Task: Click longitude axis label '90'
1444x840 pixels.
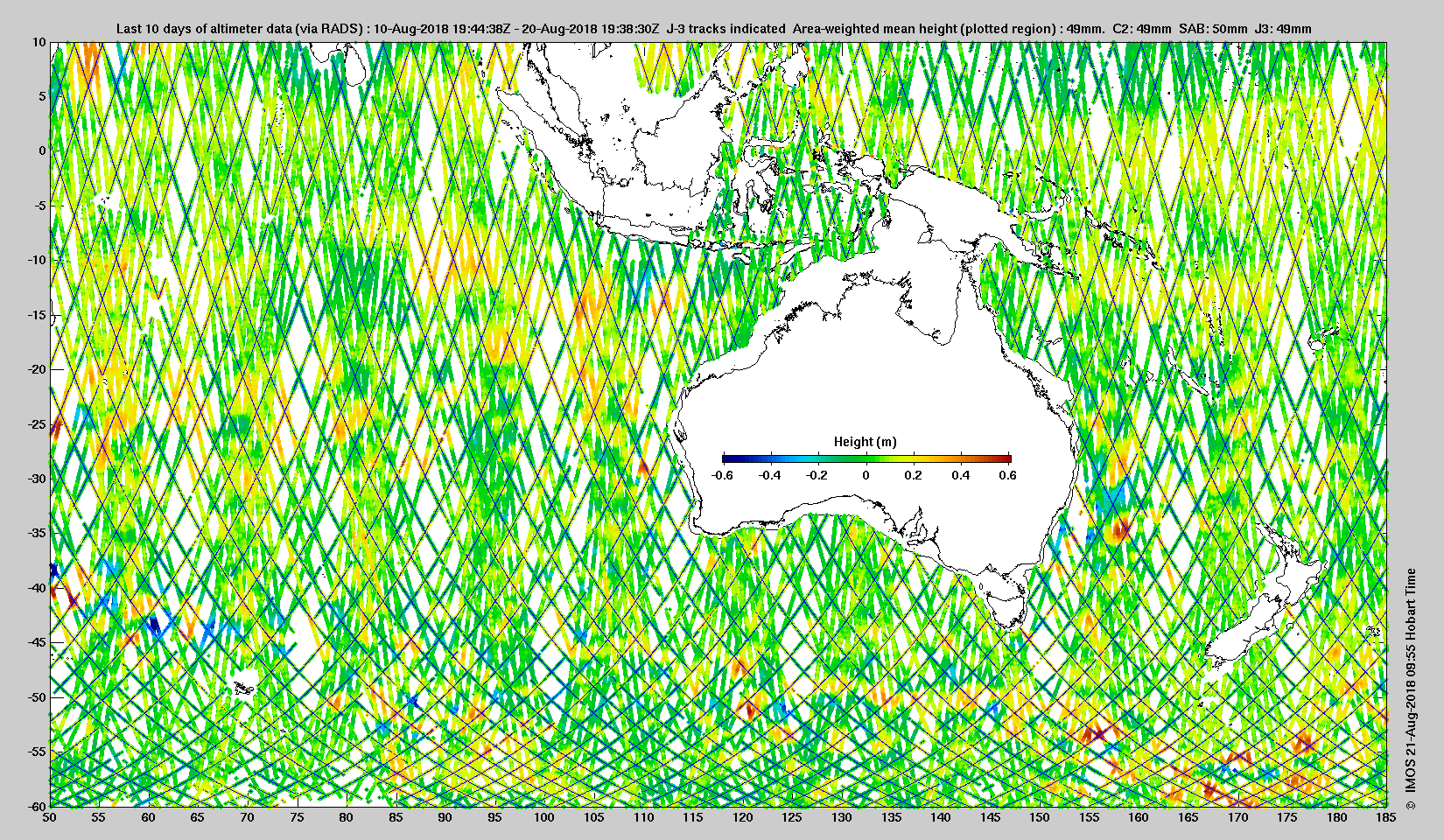Action: (x=445, y=817)
